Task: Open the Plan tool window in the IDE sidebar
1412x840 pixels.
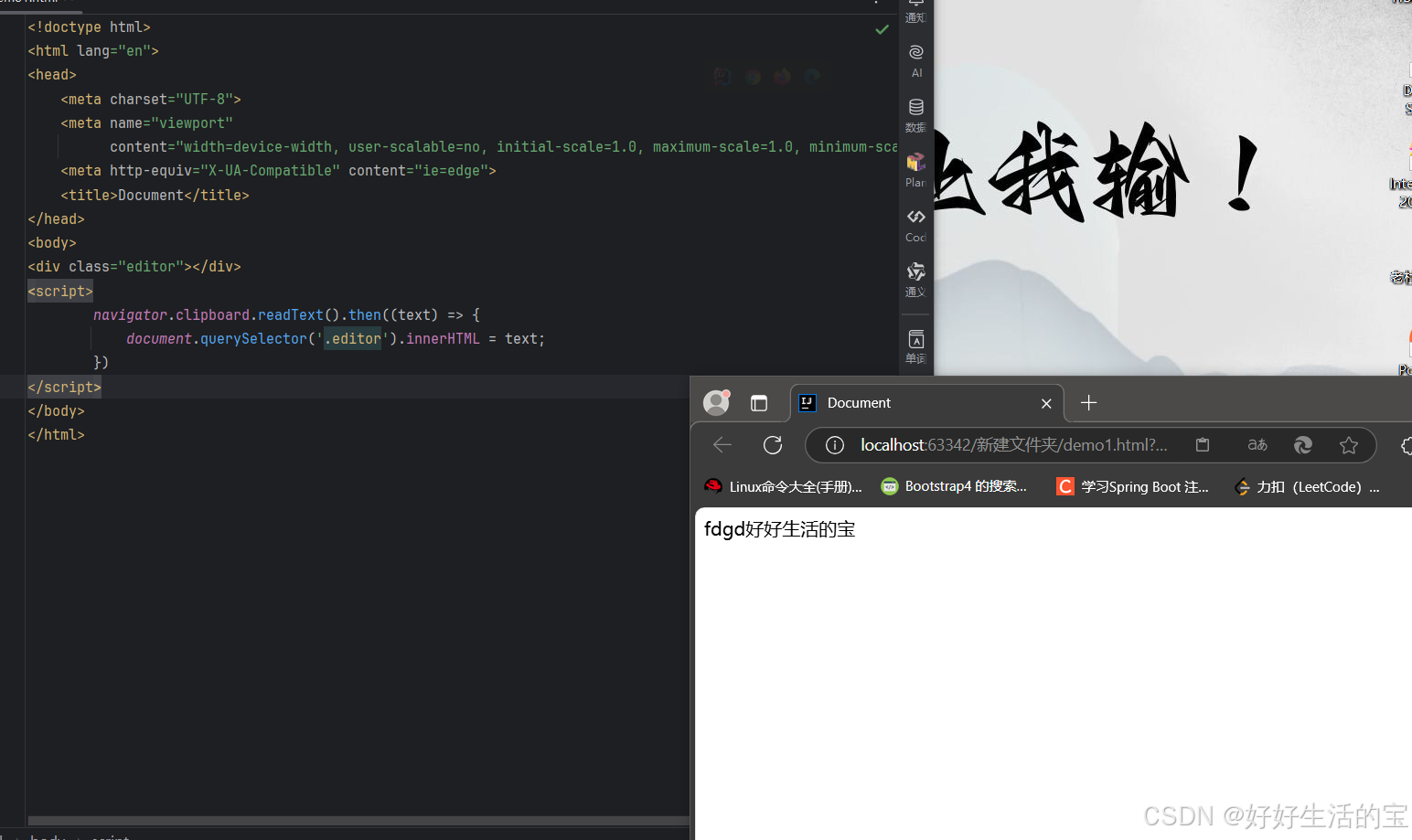Action: click(916, 170)
